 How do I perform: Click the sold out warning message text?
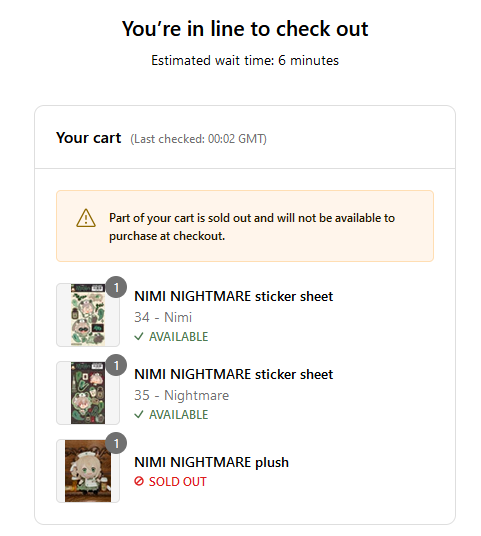pos(252,227)
